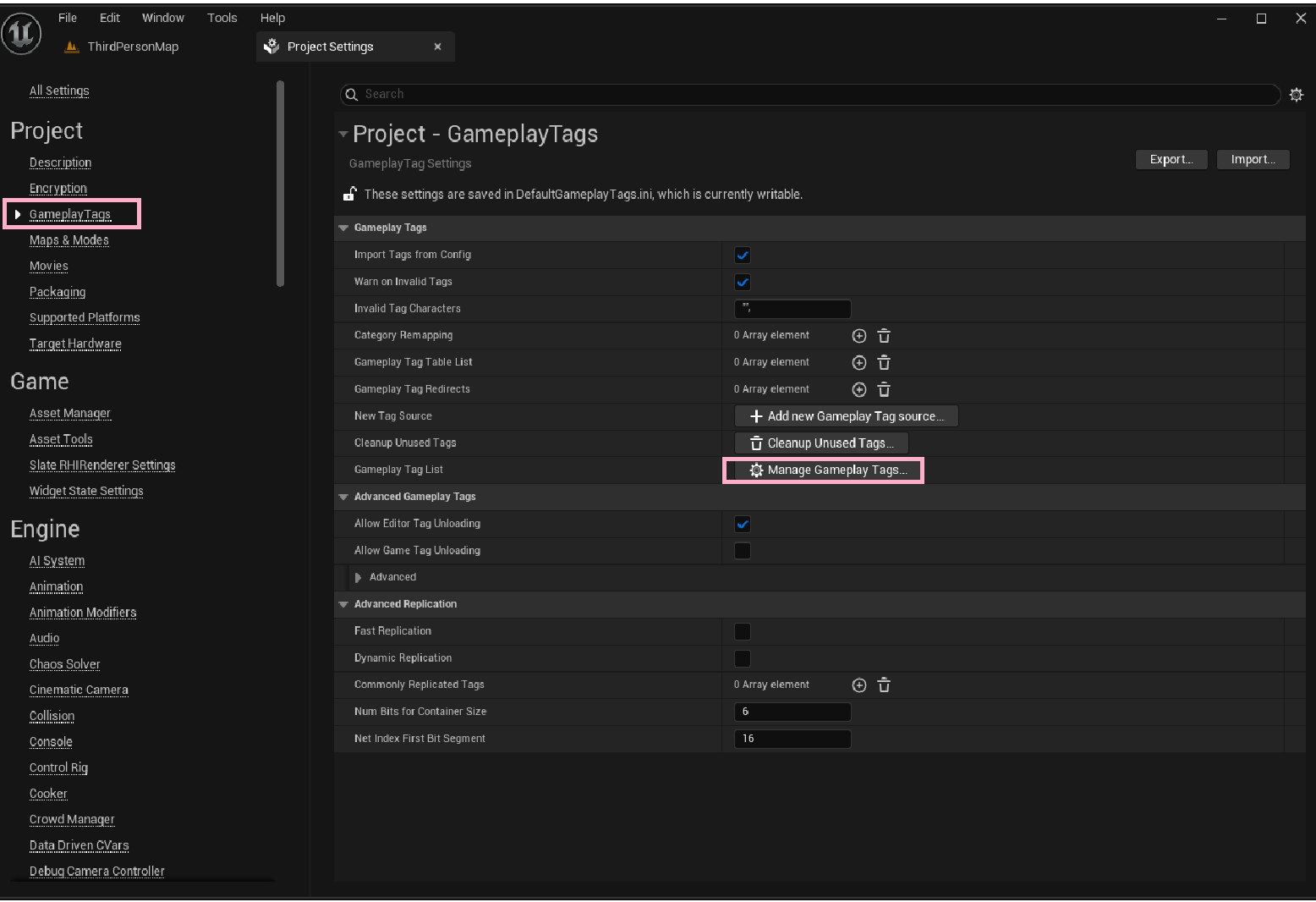Viewport: 1316px width, 902px height.
Task: Click Manage Gameplay Tags button
Action: pos(824,470)
